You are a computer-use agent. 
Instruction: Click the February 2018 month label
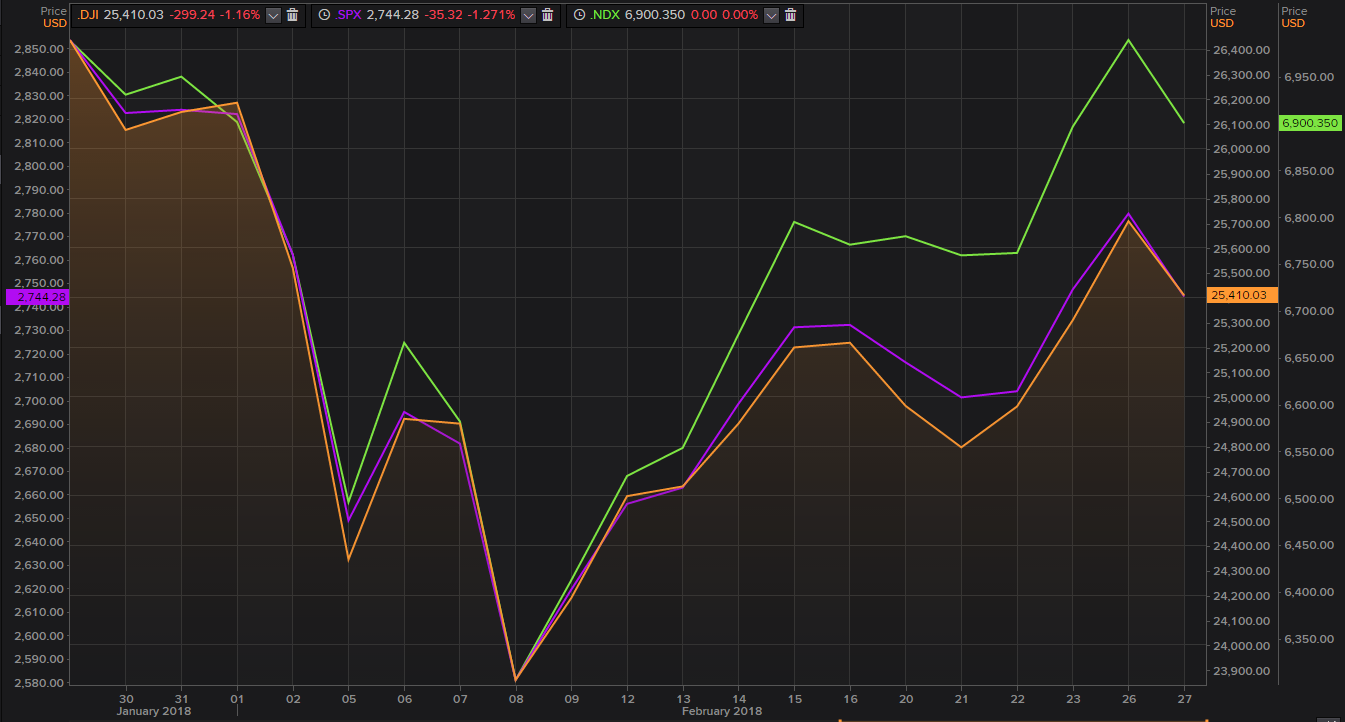[x=721, y=711]
